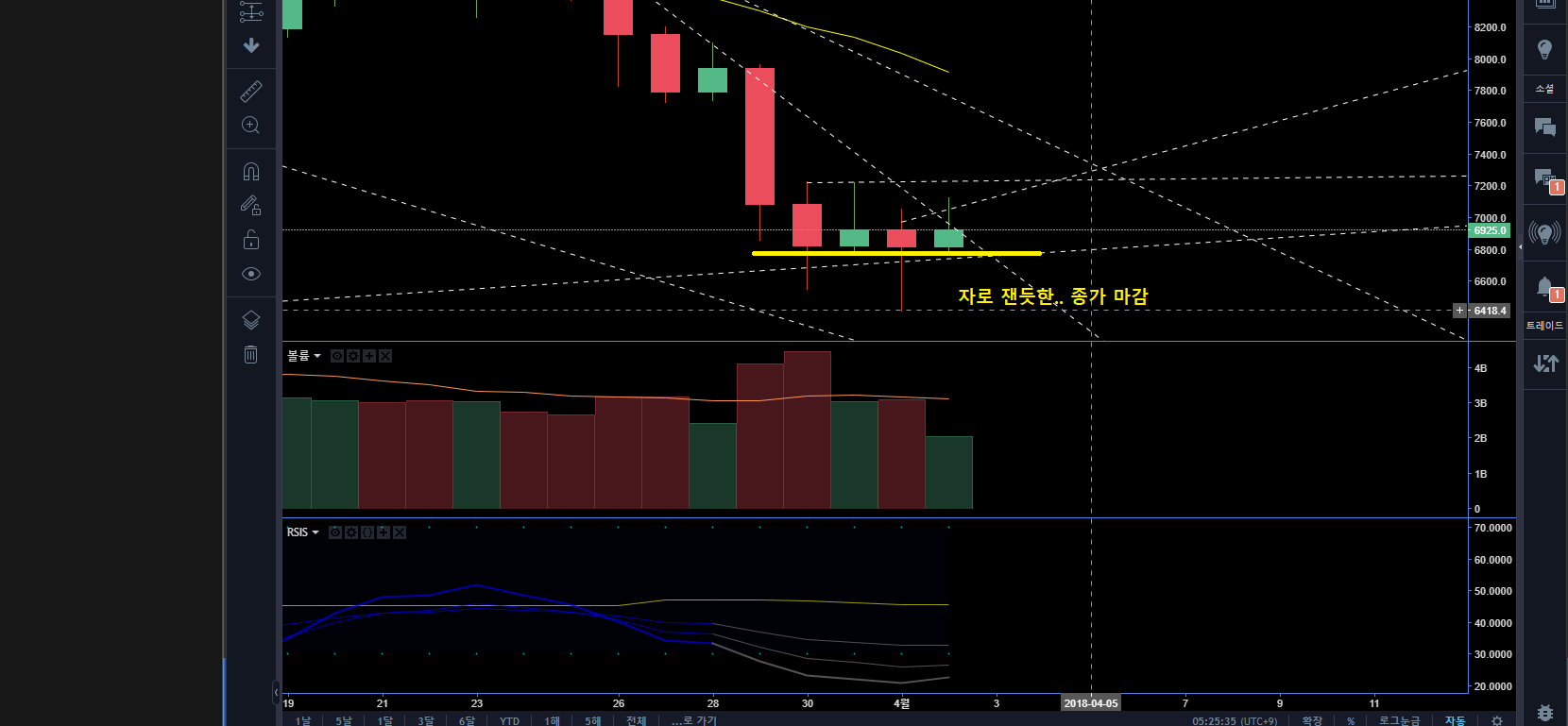The width and height of the screenshot is (1568, 726).
Task: Remove the RSIS indicator
Action: [400, 532]
